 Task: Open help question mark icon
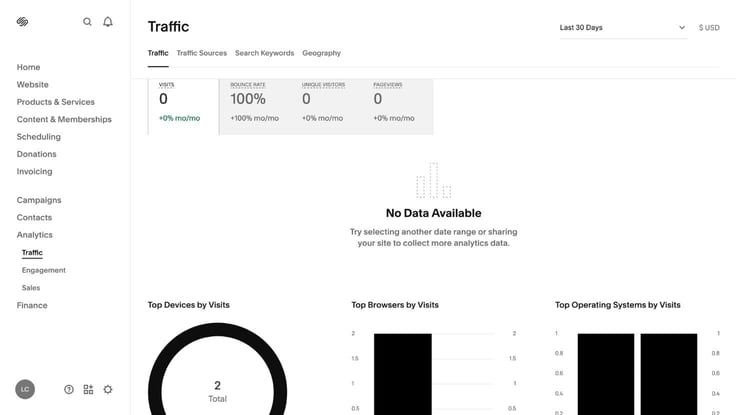click(x=69, y=389)
